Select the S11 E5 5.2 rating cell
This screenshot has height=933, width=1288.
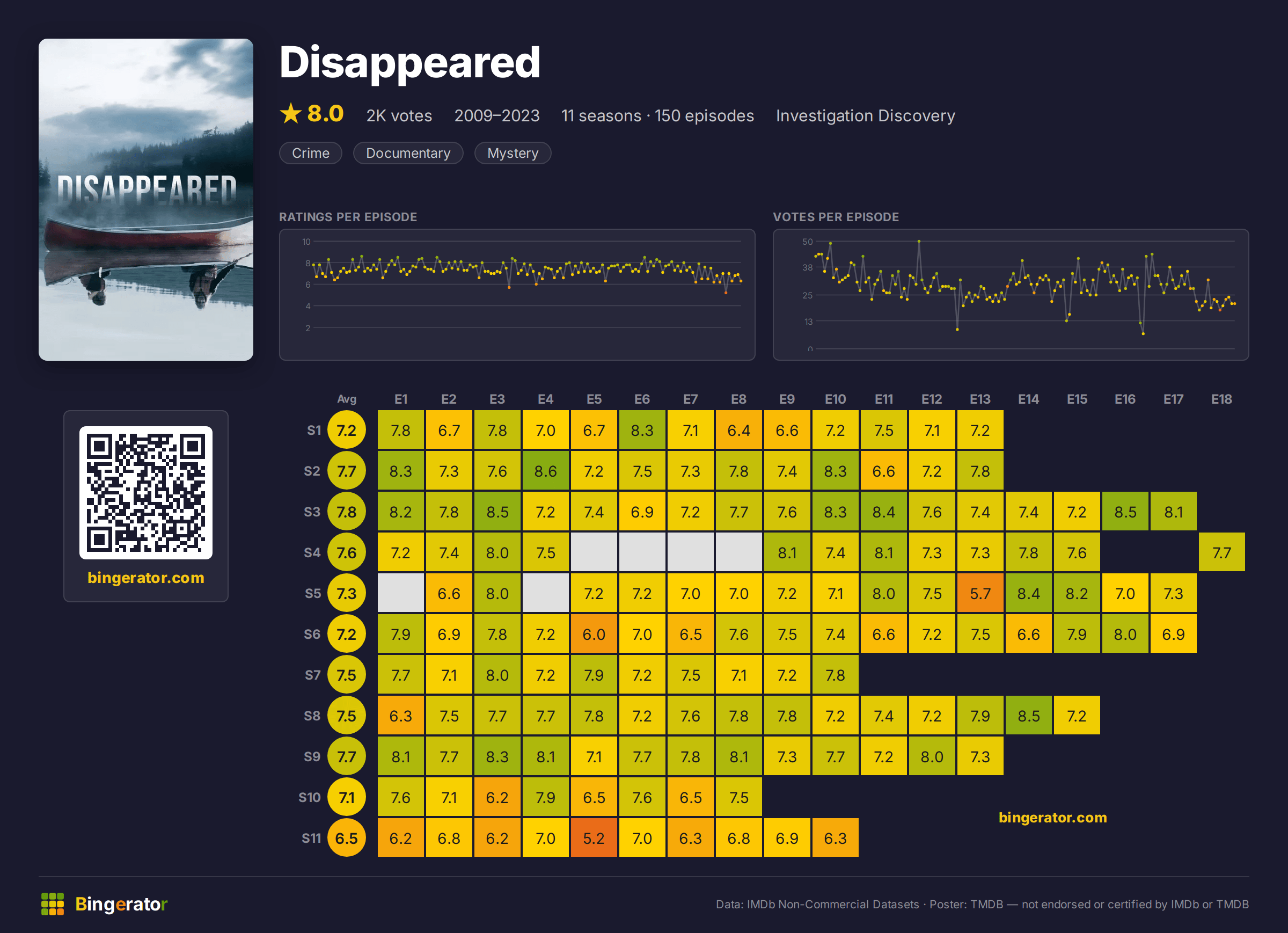(x=594, y=838)
